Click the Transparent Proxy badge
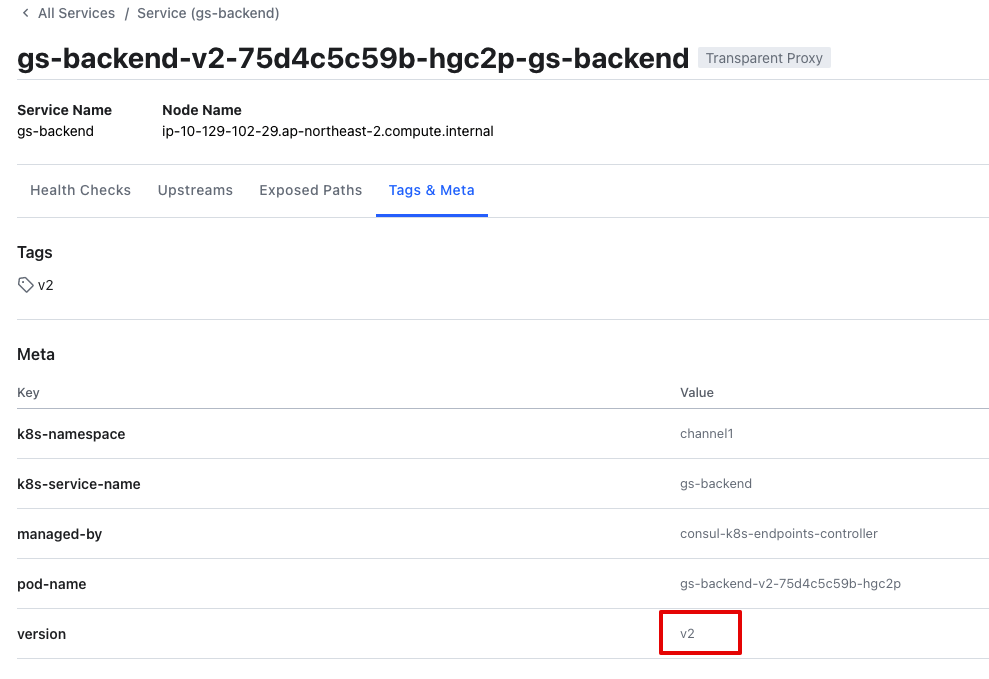 coord(764,58)
